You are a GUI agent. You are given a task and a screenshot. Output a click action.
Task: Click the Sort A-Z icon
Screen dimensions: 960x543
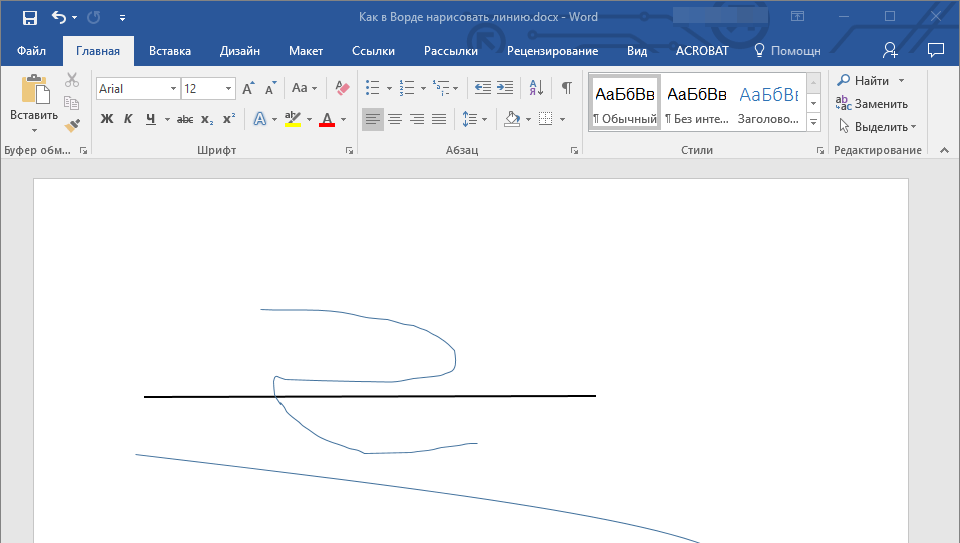tap(535, 88)
